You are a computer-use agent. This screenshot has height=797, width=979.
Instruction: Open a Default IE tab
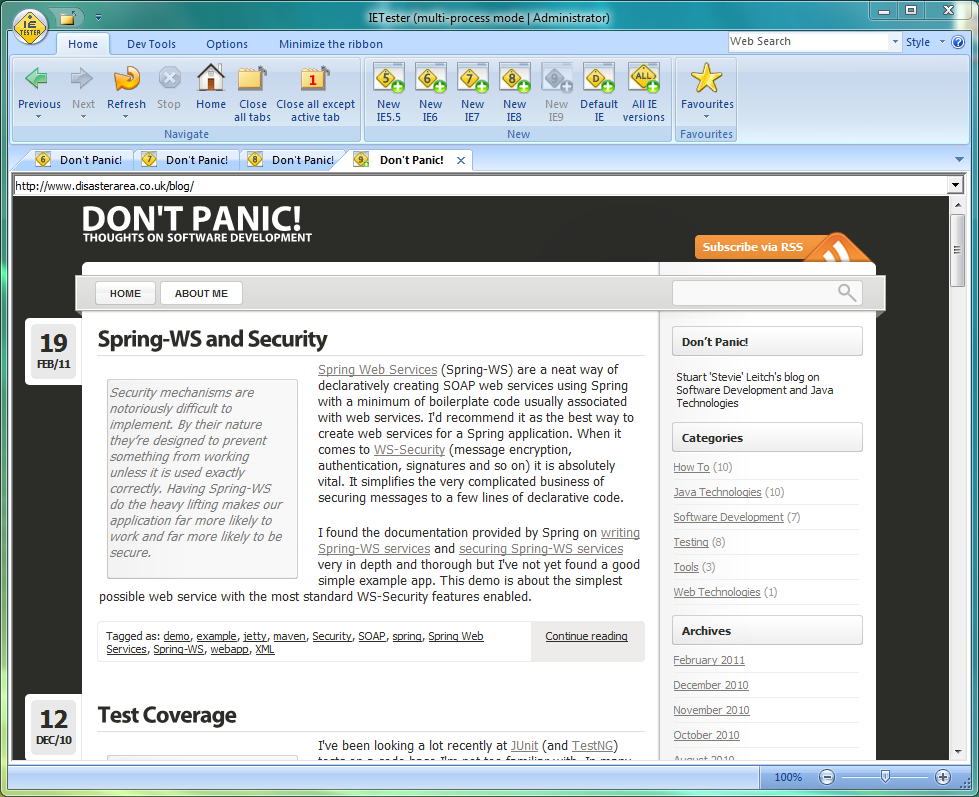[599, 79]
